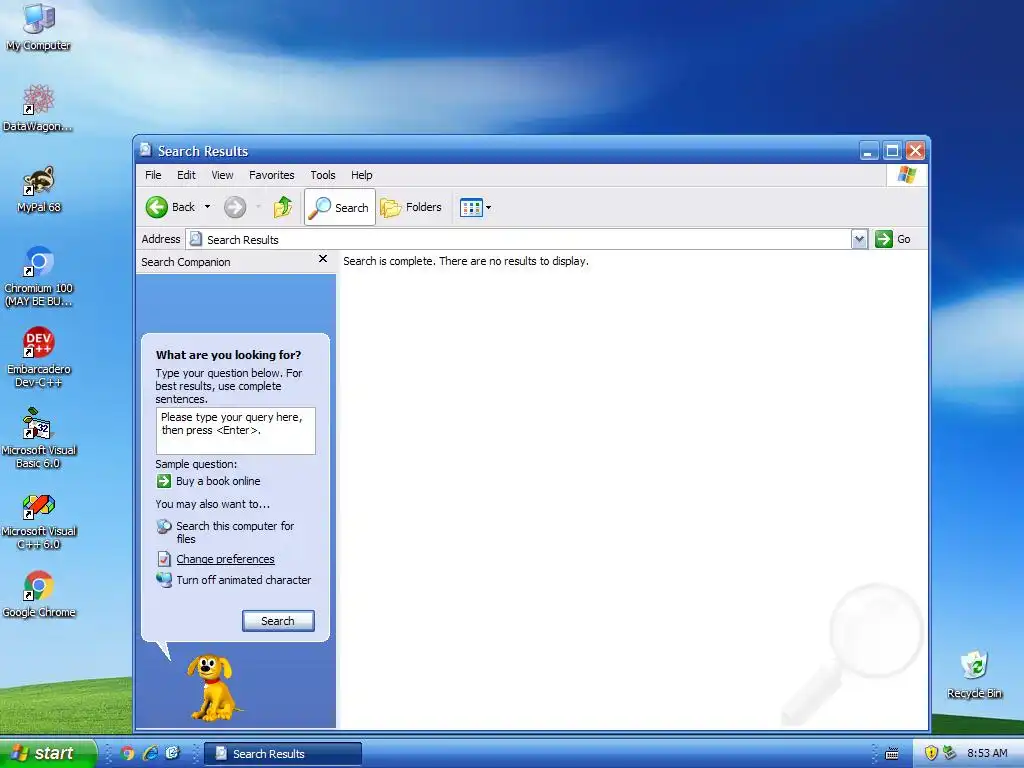Open the View menu
The height and width of the screenshot is (768, 1024).
[222, 175]
